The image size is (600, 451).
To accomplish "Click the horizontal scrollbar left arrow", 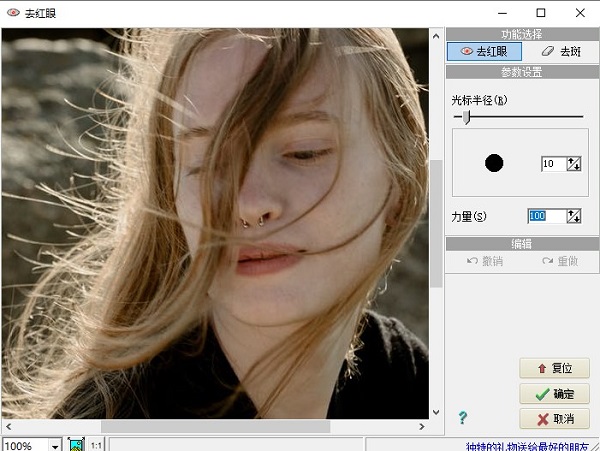I will pos(7,426).
